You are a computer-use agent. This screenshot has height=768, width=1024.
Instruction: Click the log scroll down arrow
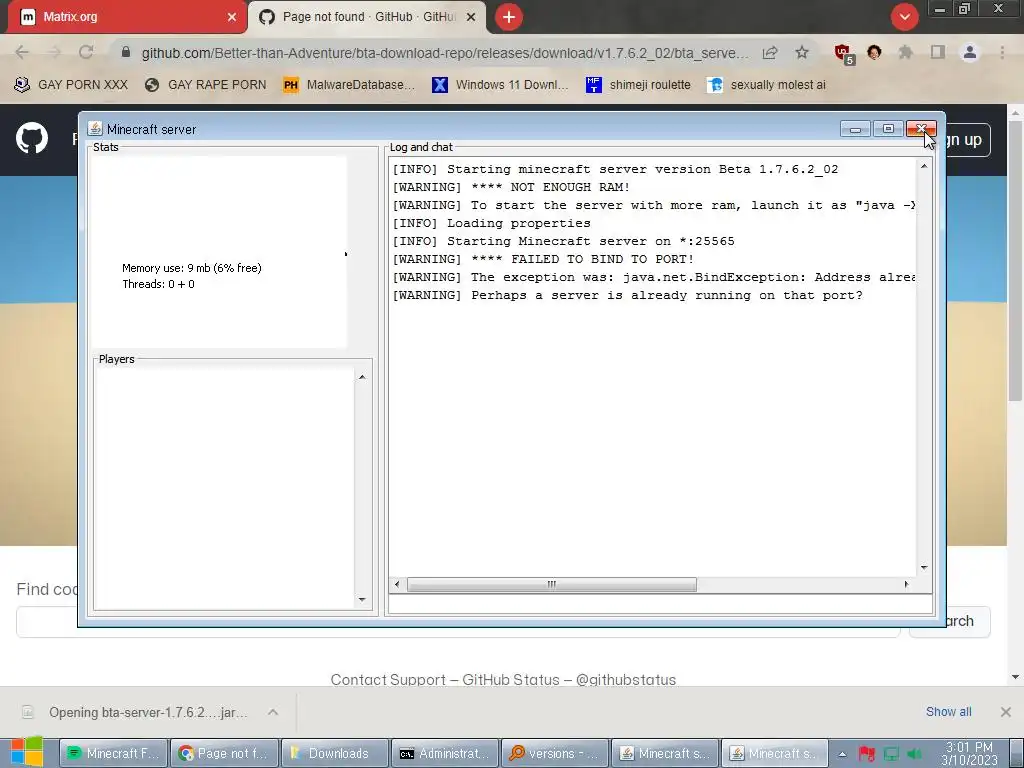tap(923, 568)
